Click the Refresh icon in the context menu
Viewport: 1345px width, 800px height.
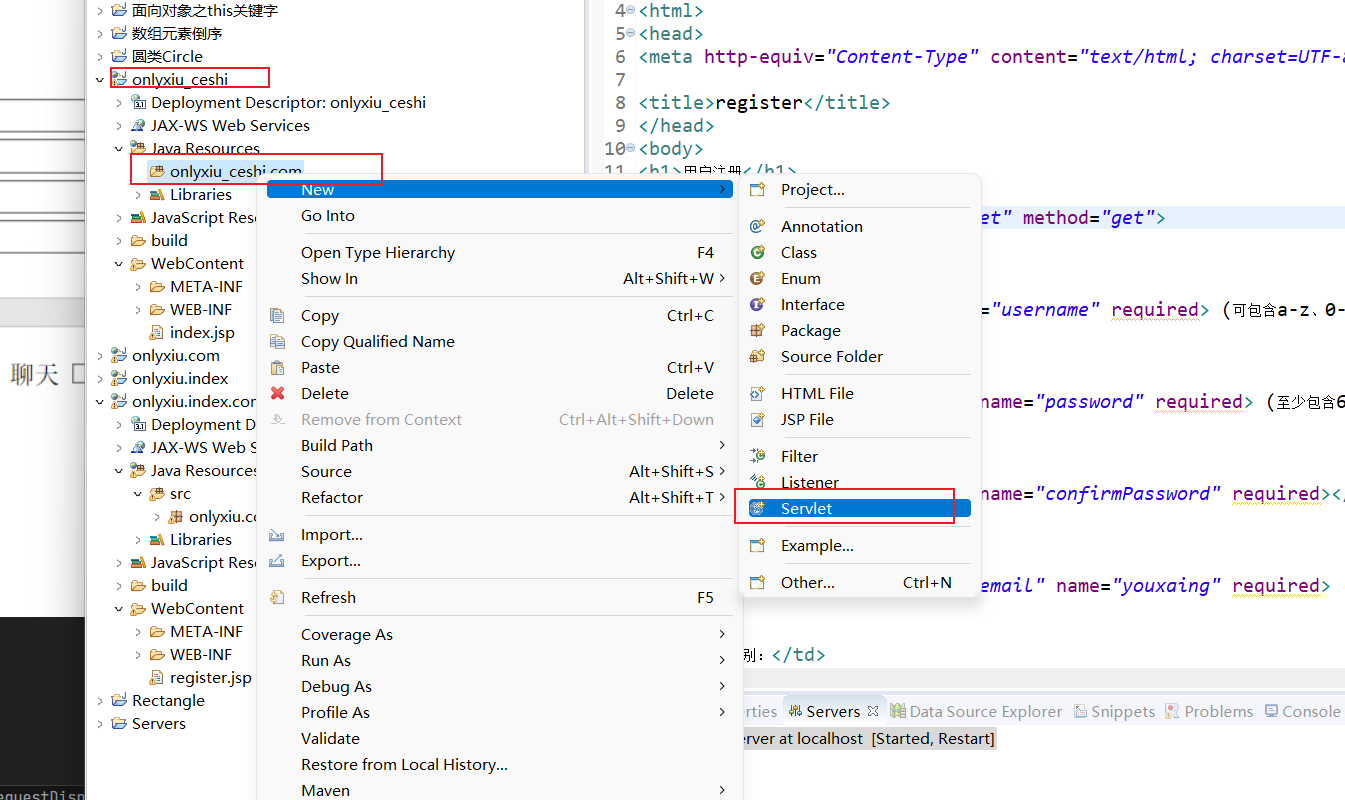(x=277, y=597)
